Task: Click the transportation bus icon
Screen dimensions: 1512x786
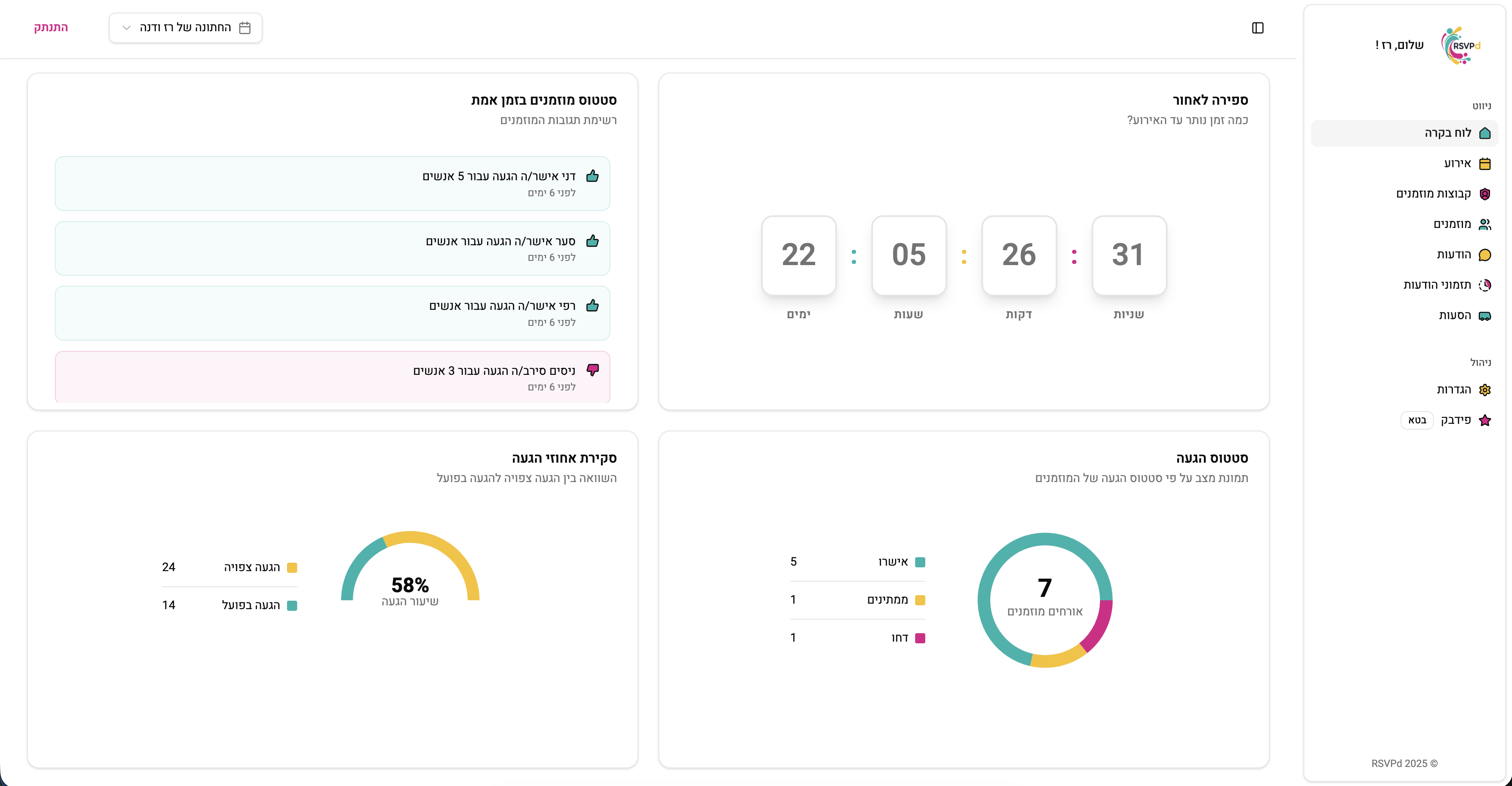Action: tap(1485, 316)
